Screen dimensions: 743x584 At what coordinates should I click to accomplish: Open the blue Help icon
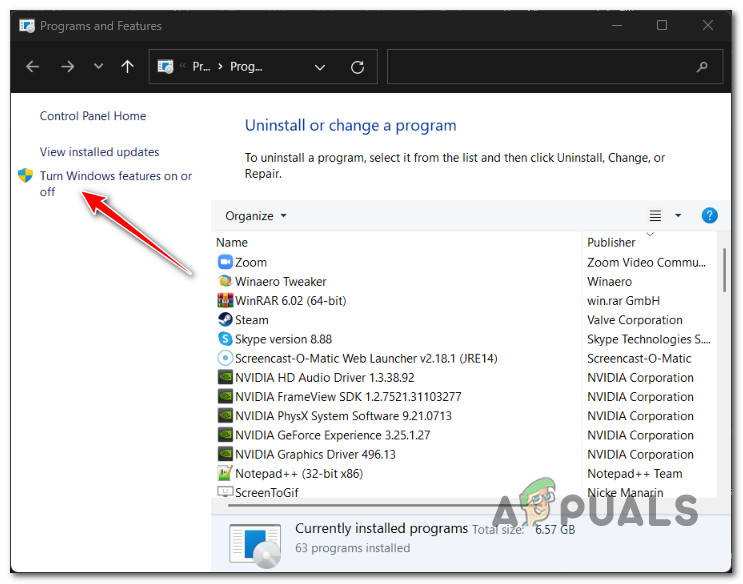pyautogui.click(x=709, y=216)
